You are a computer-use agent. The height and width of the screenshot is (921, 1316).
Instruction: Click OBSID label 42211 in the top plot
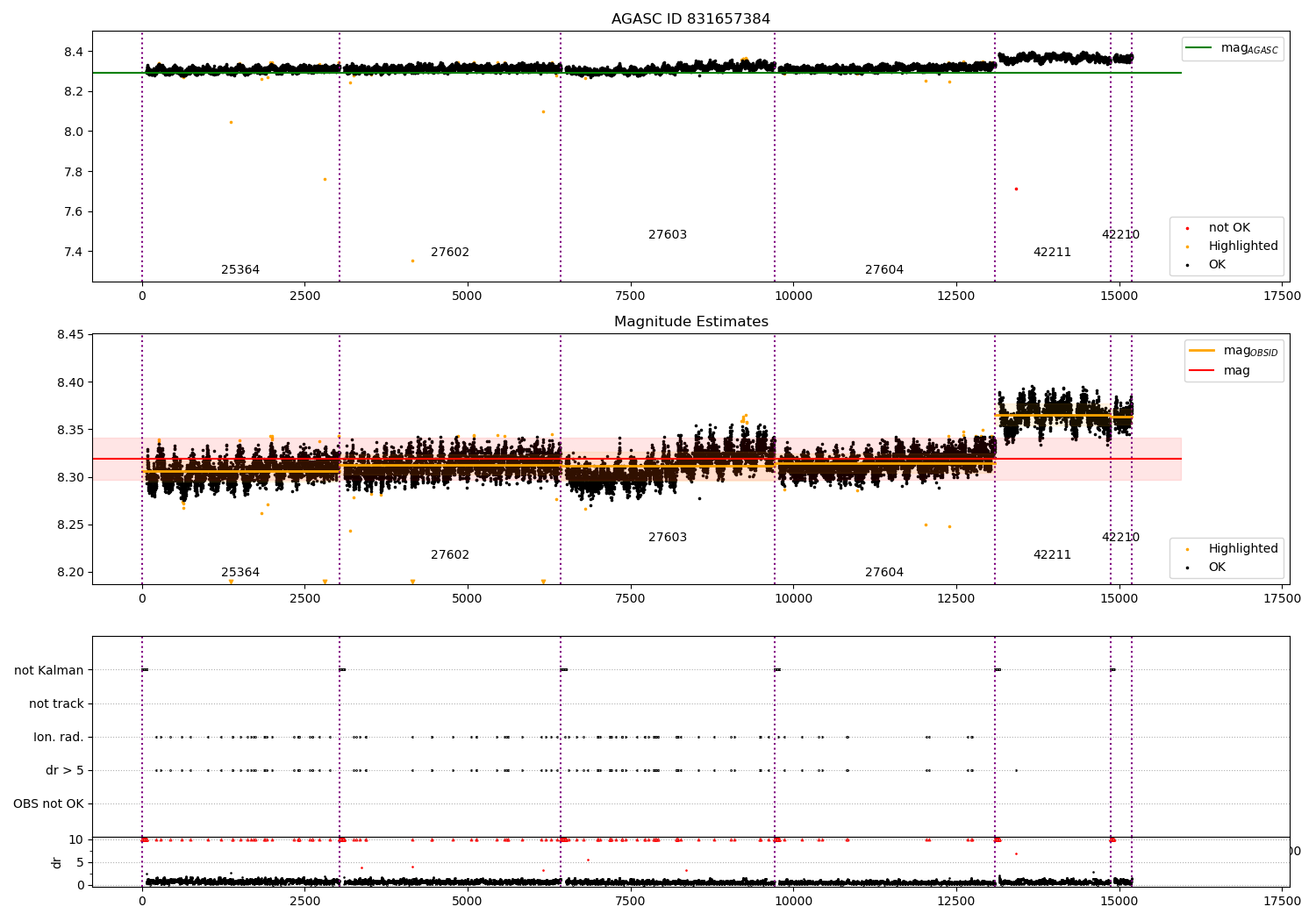click(1052, 253)
